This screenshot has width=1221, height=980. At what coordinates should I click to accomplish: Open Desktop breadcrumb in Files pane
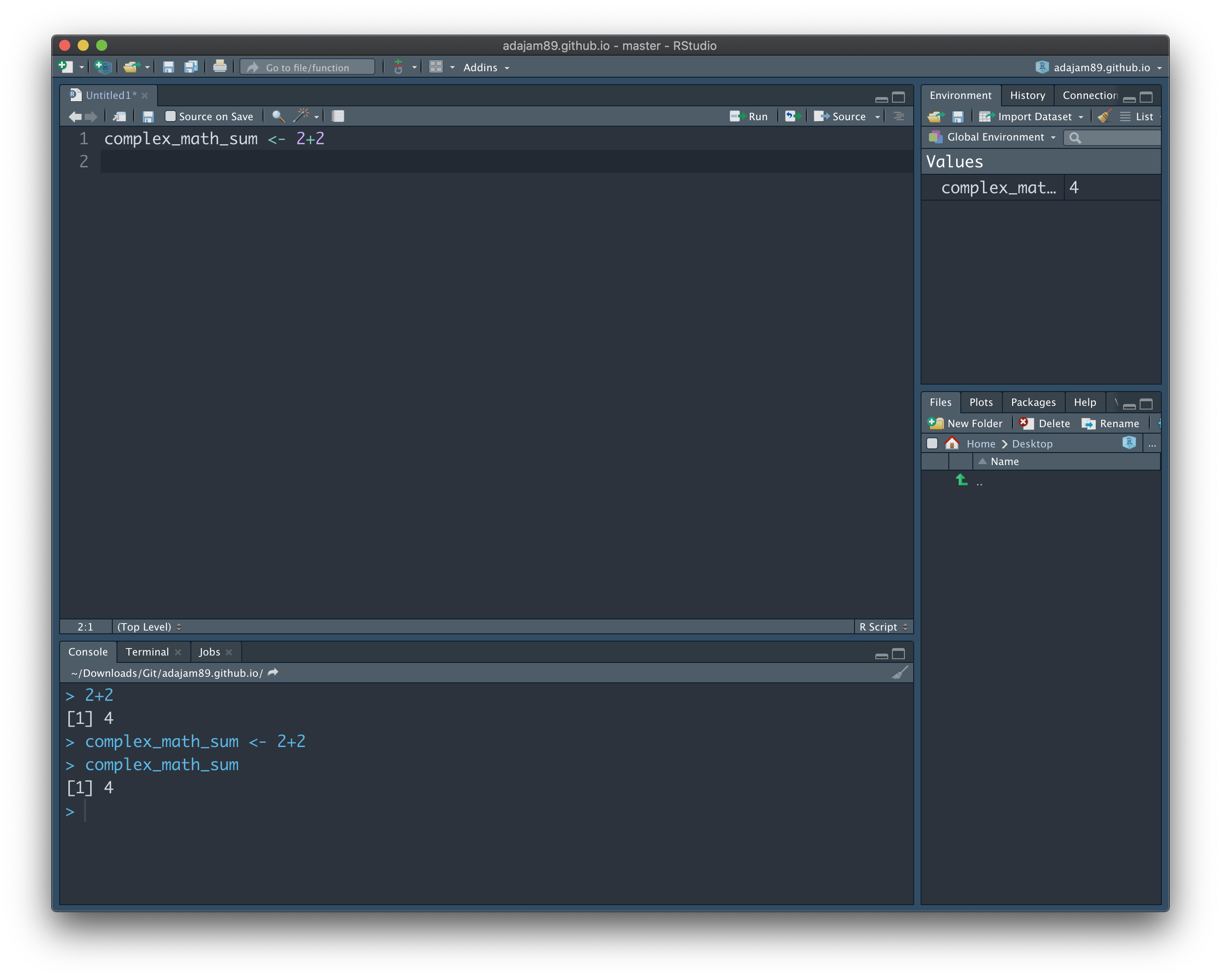point(1032,444)
